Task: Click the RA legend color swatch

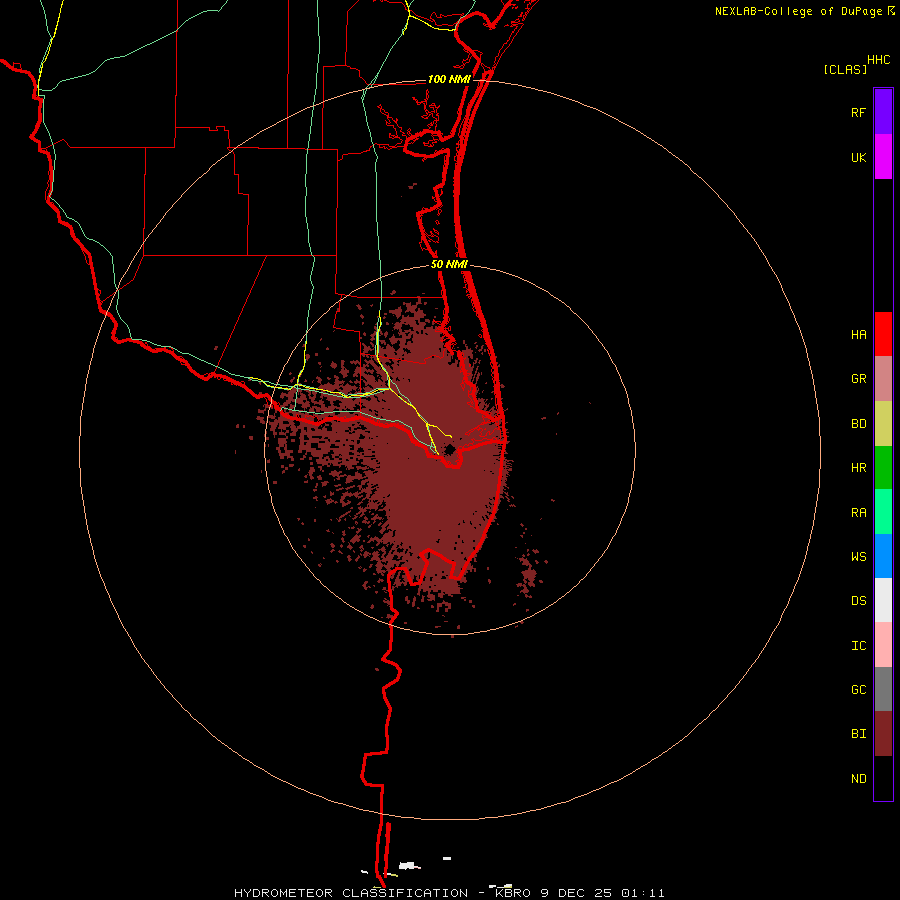Action: tap(883, 512)
